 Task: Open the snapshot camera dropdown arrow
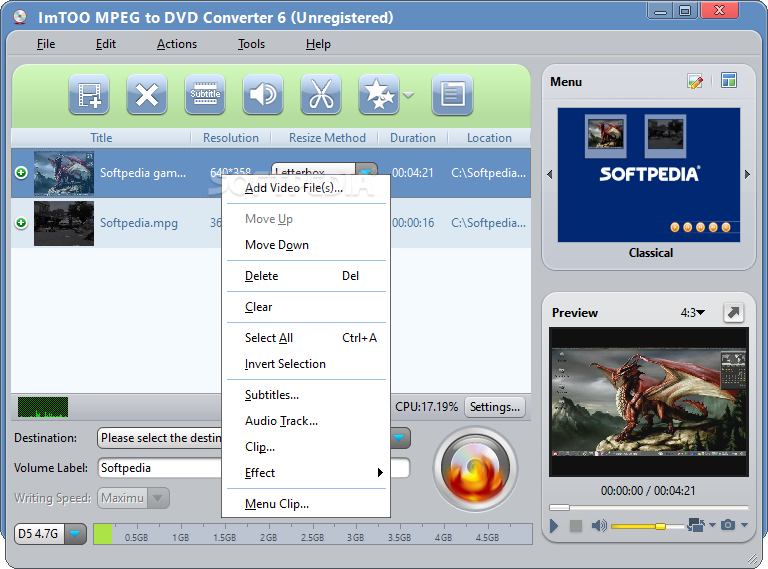[x=744, y=525]
